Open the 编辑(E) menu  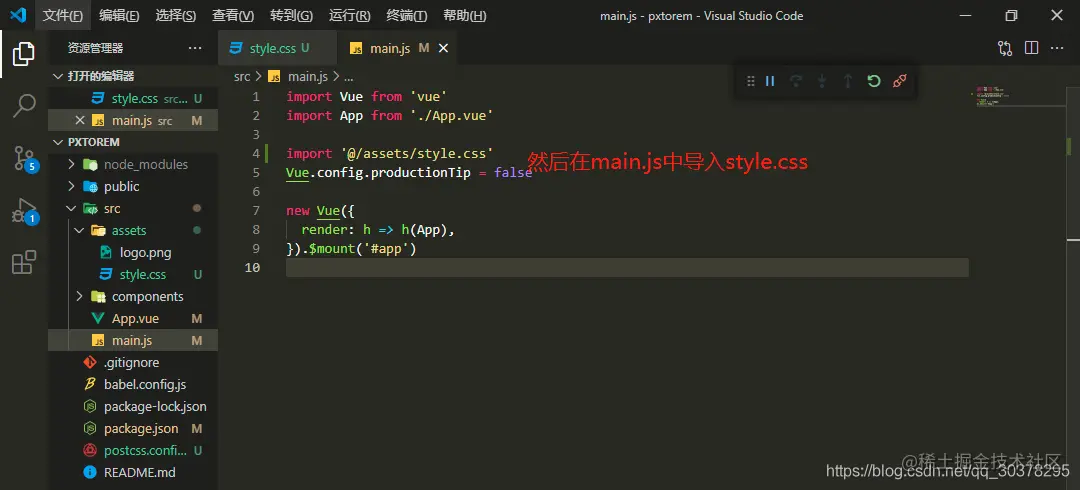click(118, 15)
